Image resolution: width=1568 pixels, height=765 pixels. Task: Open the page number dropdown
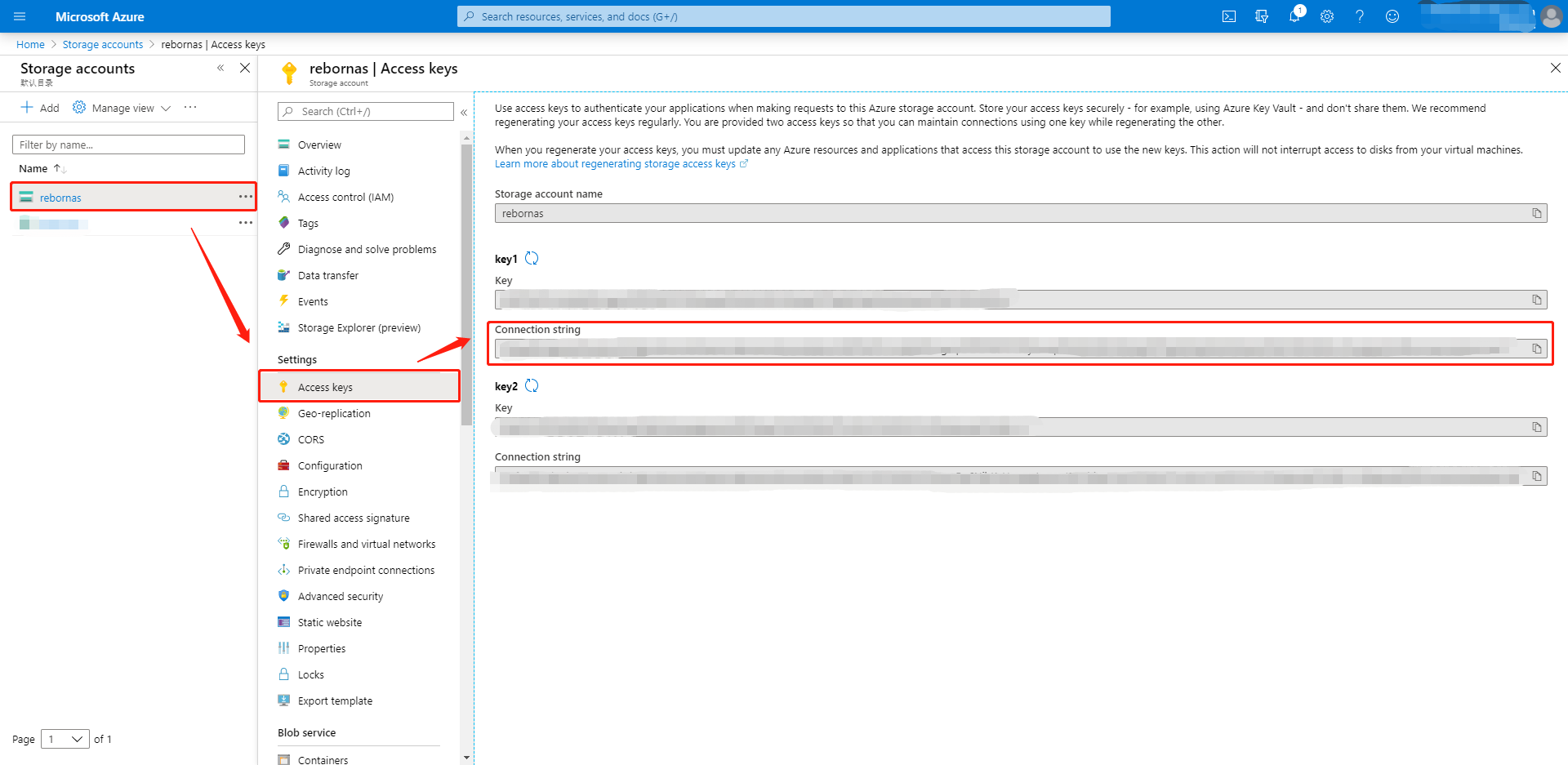click(x=65, y=739)
